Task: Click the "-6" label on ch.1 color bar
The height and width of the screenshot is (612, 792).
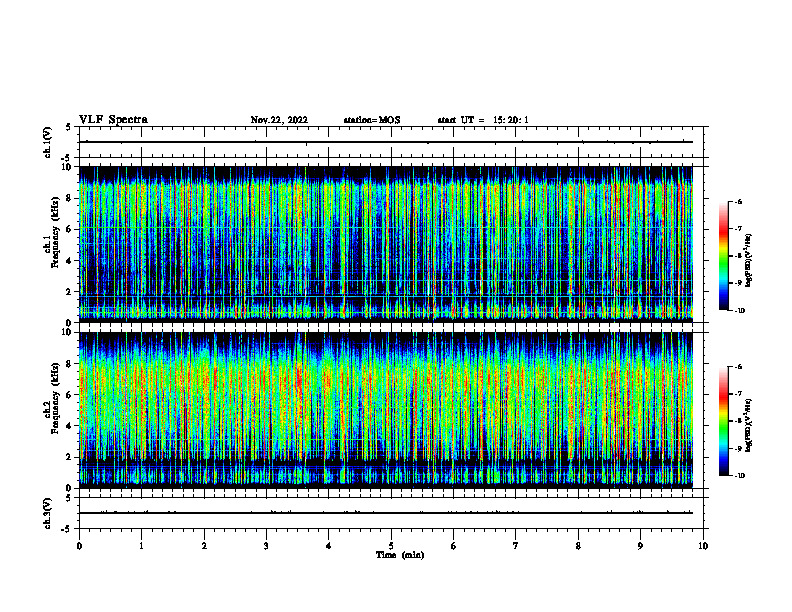Action: (738, 201)
